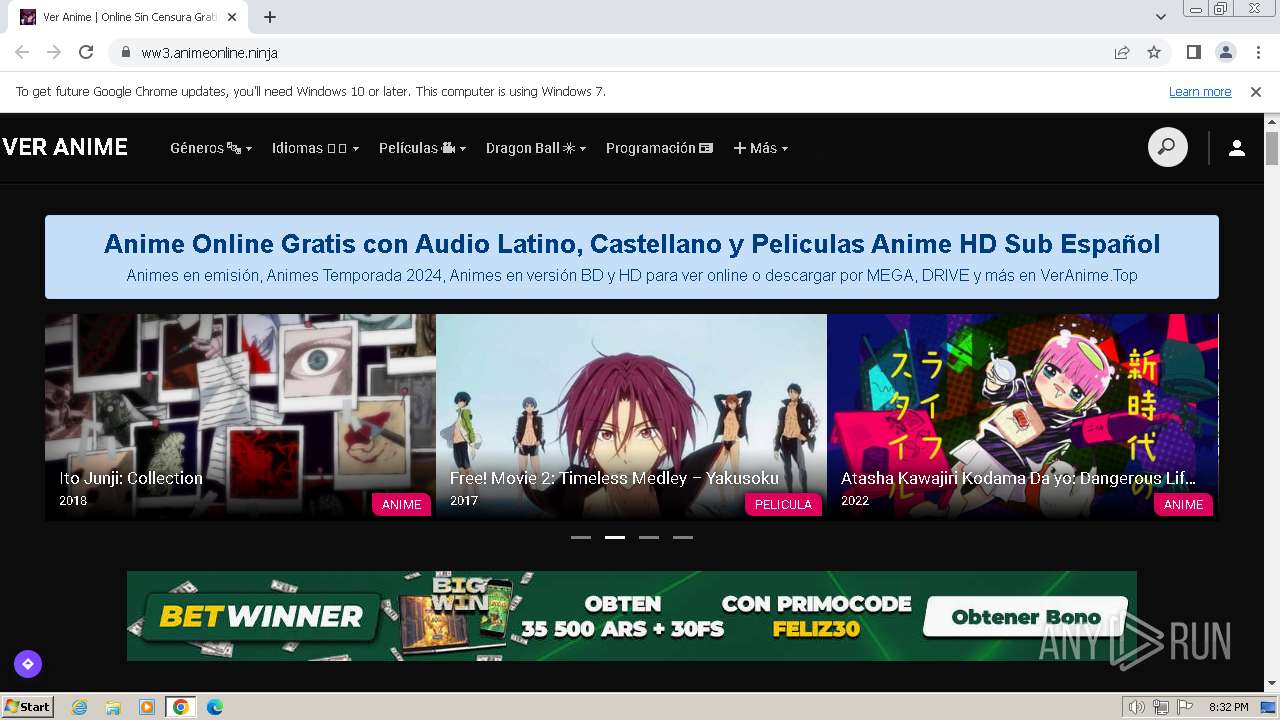
Task: Click the Action Center flag icon
Action: pos(1185,707)
